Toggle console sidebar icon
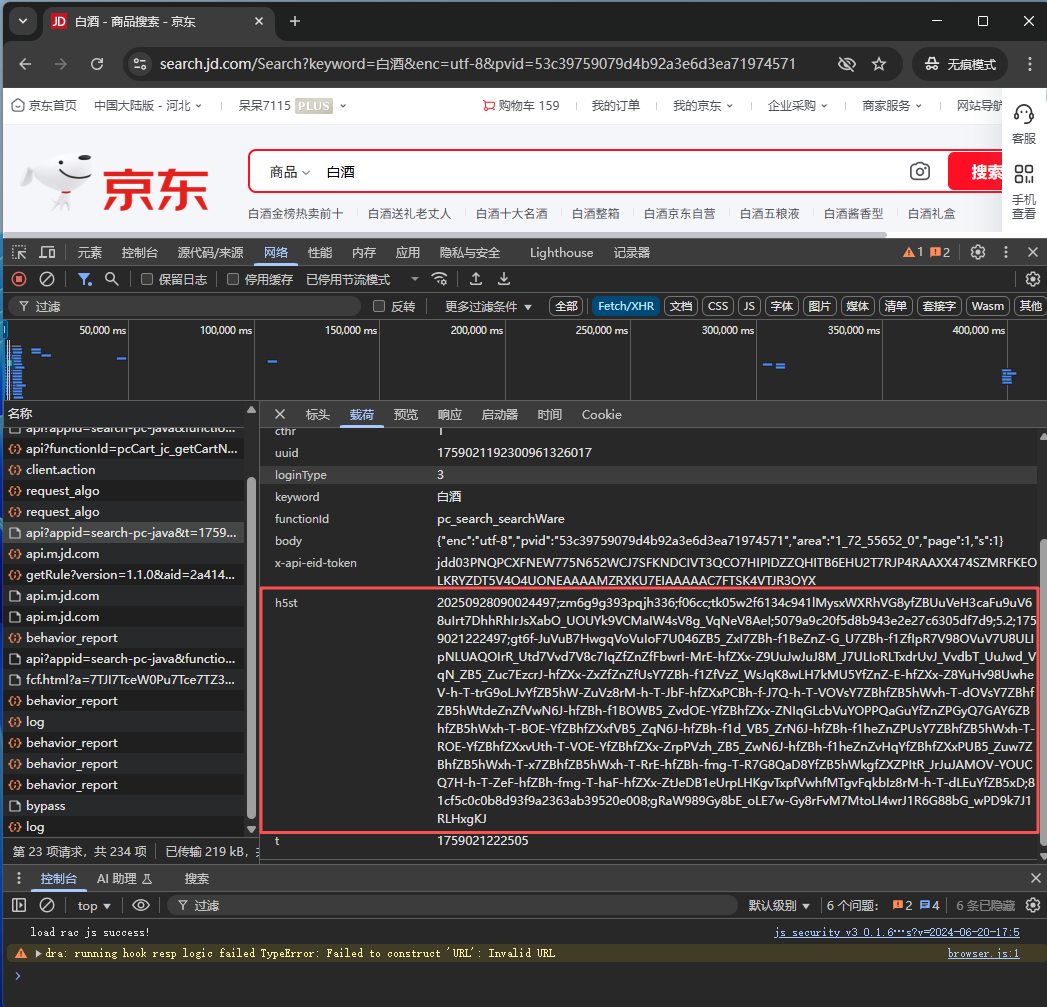 point(19,905)
